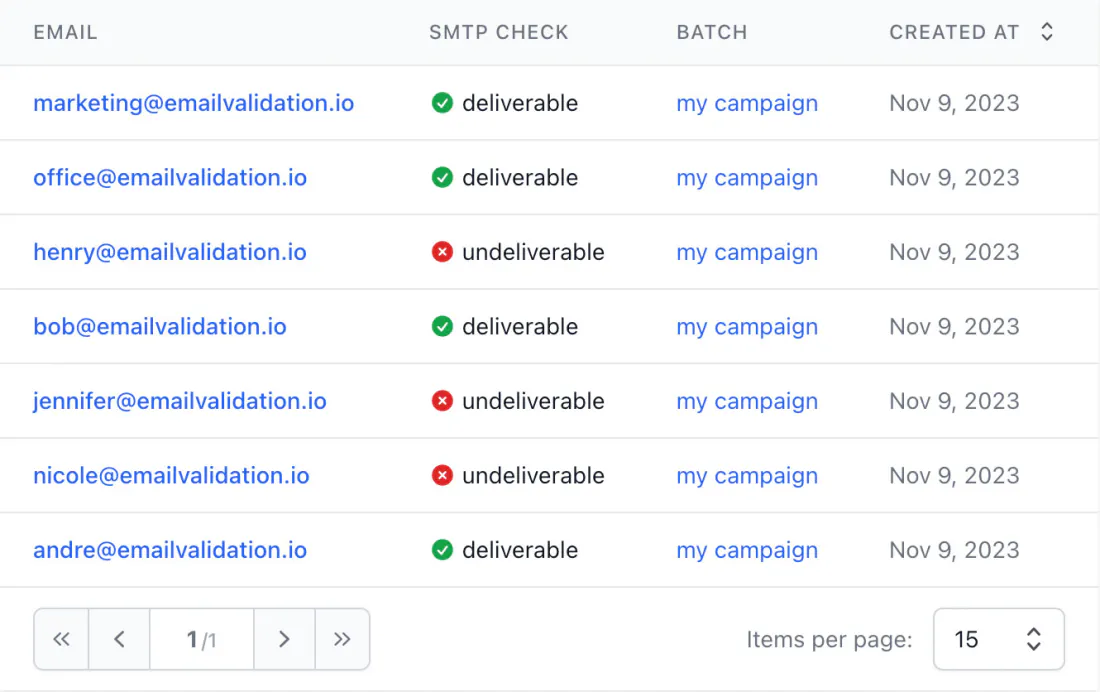
Task: Click deliverable status in bob row
Action: click(x=520, y=326)
